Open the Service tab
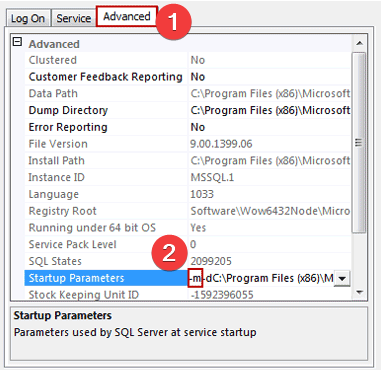Screen dimensions: 381x370 (73, 18)
